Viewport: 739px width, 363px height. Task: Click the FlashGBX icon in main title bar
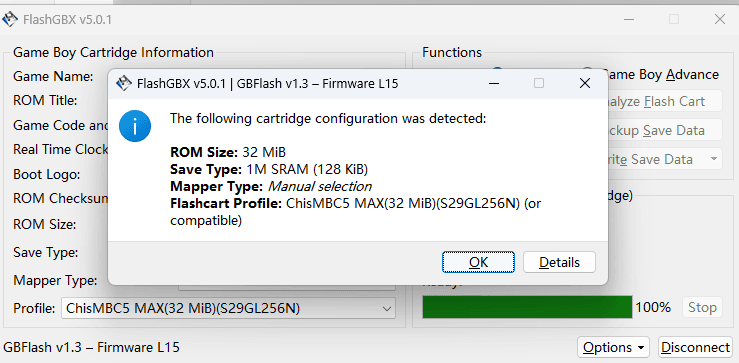pos(10,20)
